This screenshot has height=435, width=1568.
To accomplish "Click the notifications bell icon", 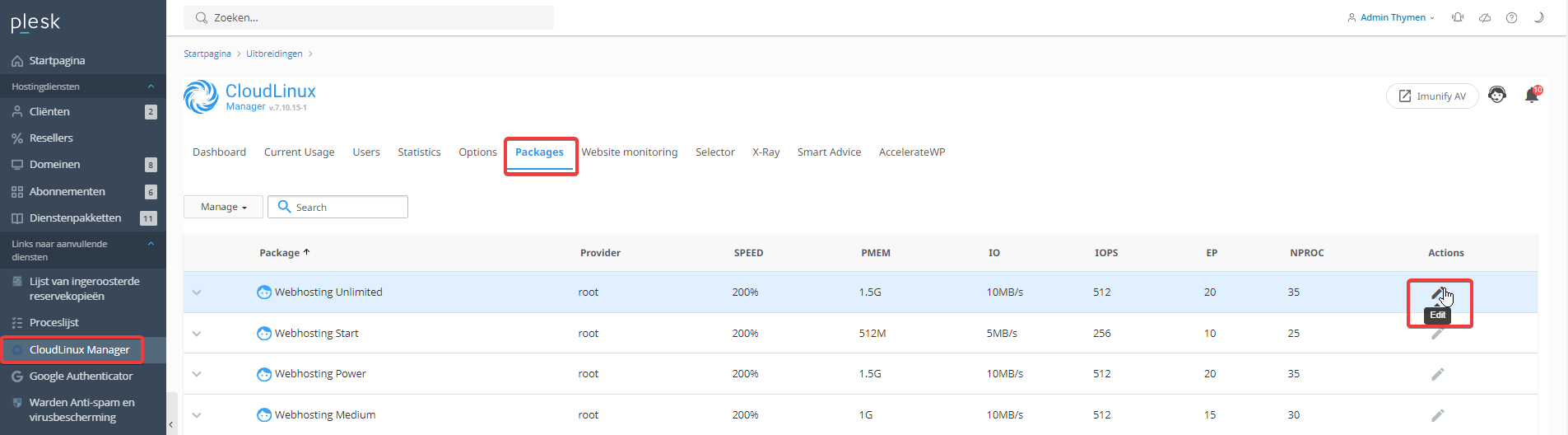I will tap(1532, 96).
